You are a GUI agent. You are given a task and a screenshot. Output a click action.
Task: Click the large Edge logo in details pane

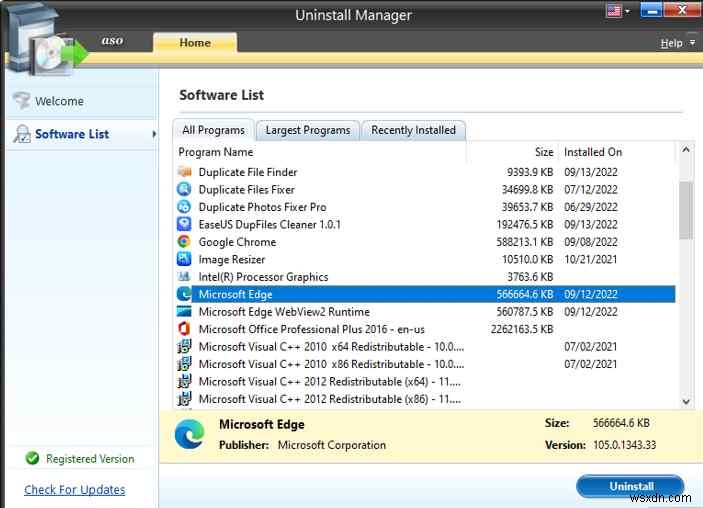(190, 434)
